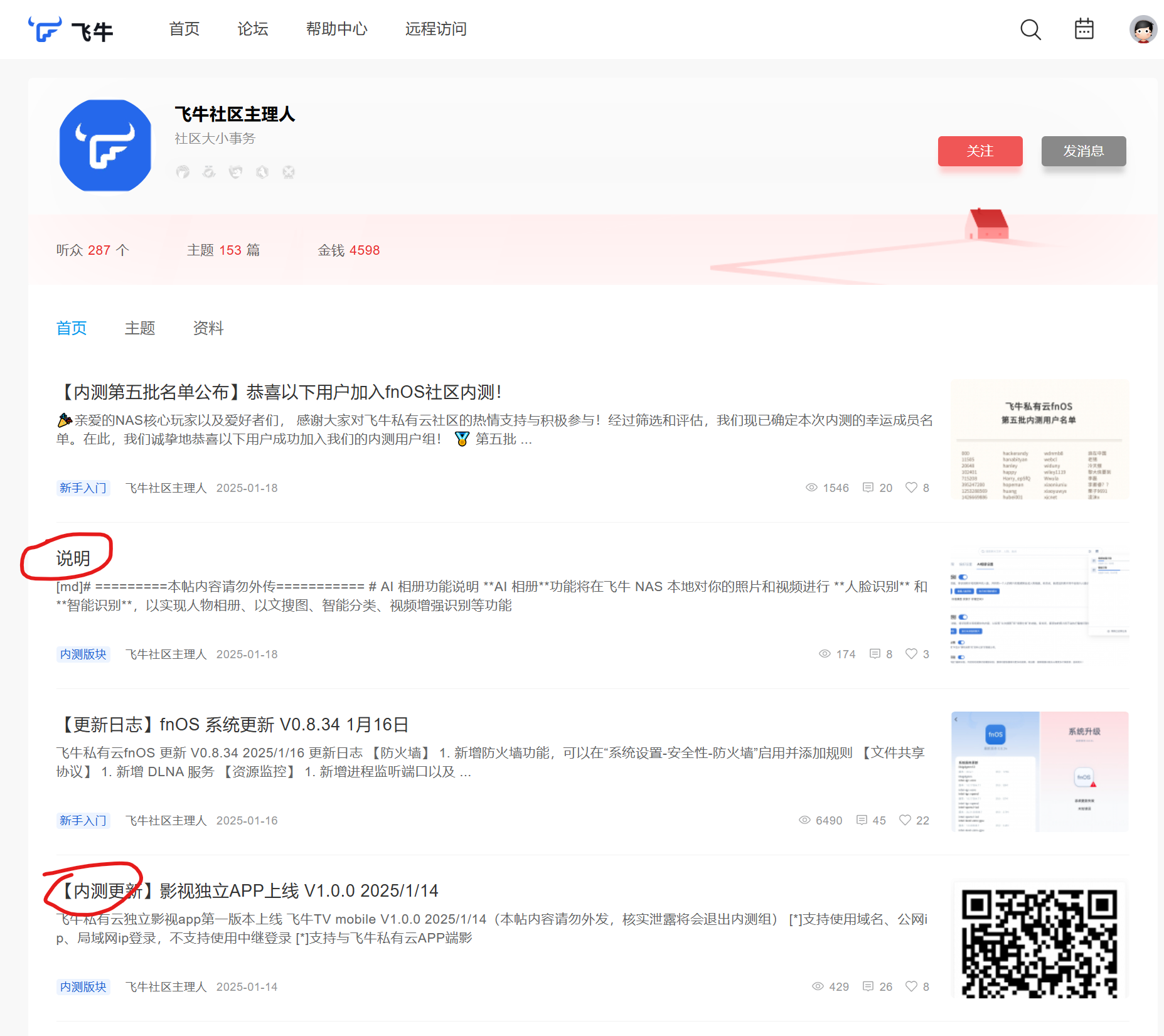1164x1036 pixels.
Task: Click 内测版块 tag on the 2025-01-14 post
Action: click(83, 986)
